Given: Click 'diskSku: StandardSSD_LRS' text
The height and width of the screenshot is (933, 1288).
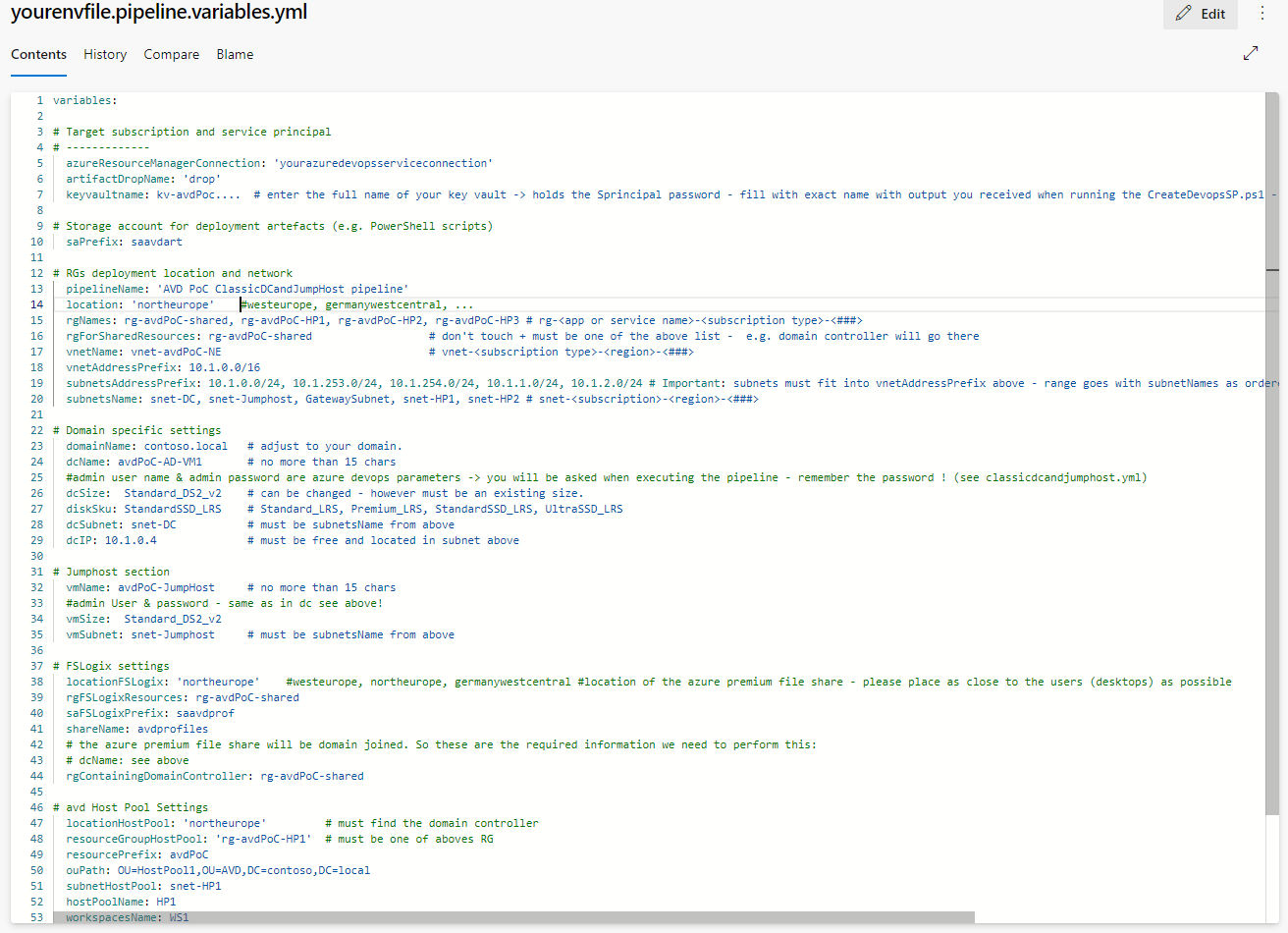Looking at the screenshot, I should point(144,509).
